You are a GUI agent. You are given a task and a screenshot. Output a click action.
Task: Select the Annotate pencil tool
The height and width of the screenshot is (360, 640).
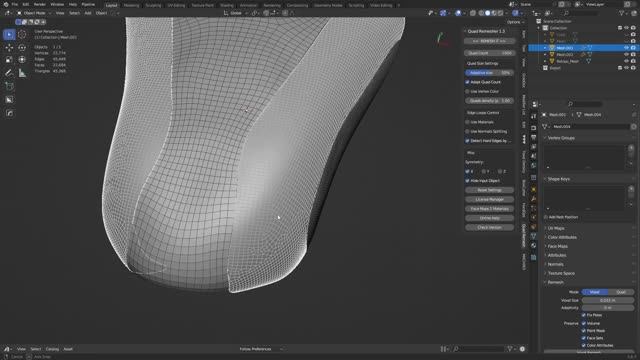click(9, 73)
